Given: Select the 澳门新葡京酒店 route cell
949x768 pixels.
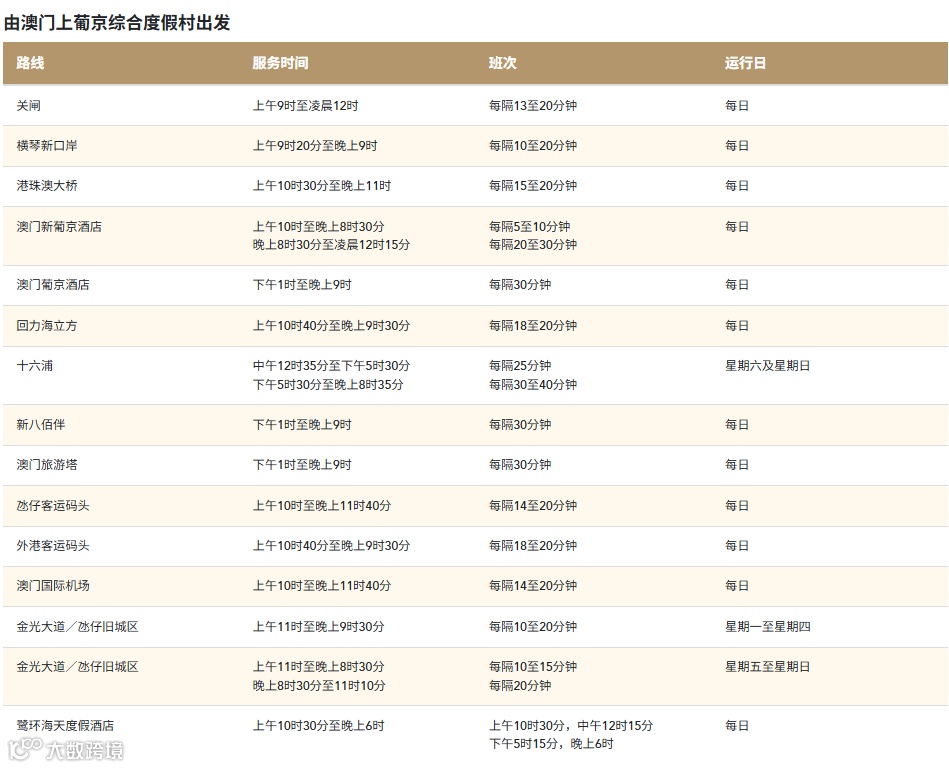Looking at the screenshot, I should (59, 226).
